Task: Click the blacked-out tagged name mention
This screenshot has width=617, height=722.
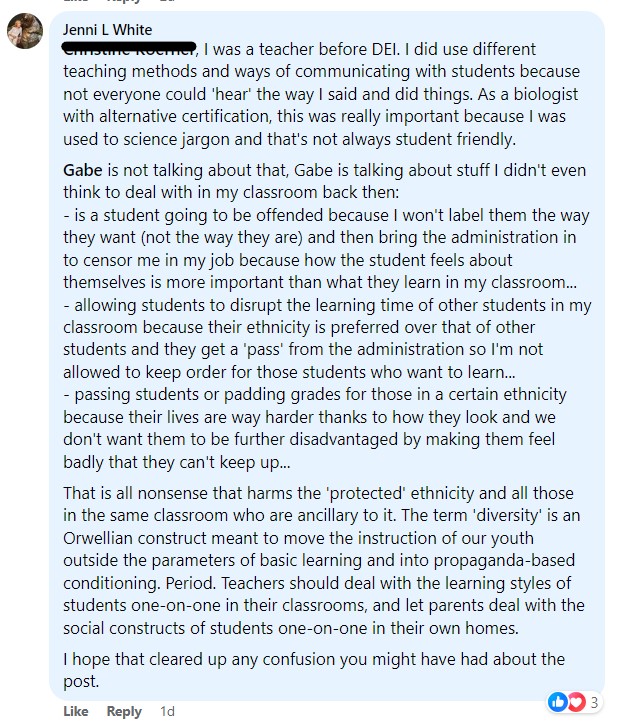Action: coord(132,47)
